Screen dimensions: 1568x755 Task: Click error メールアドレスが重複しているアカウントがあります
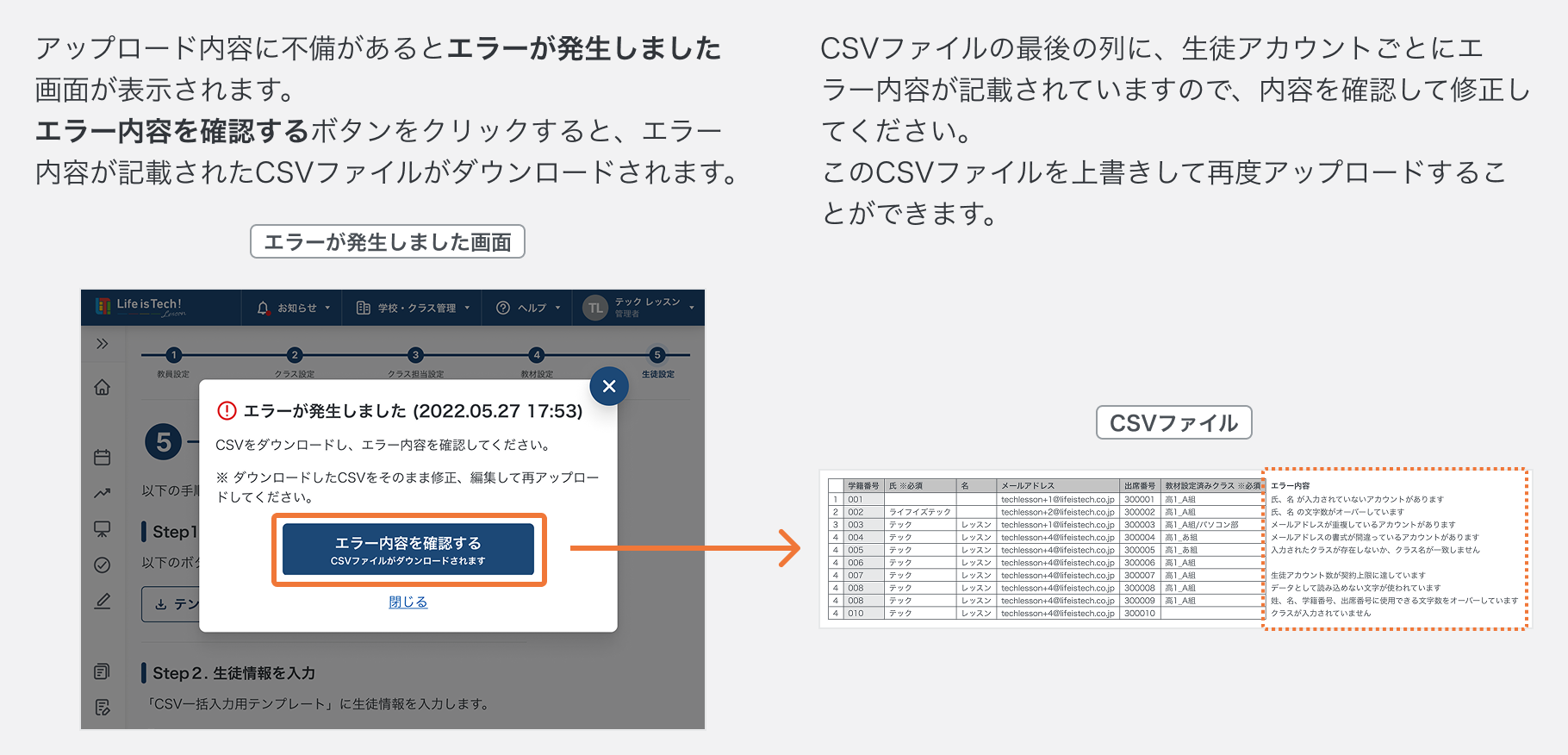pos(1363,524)
